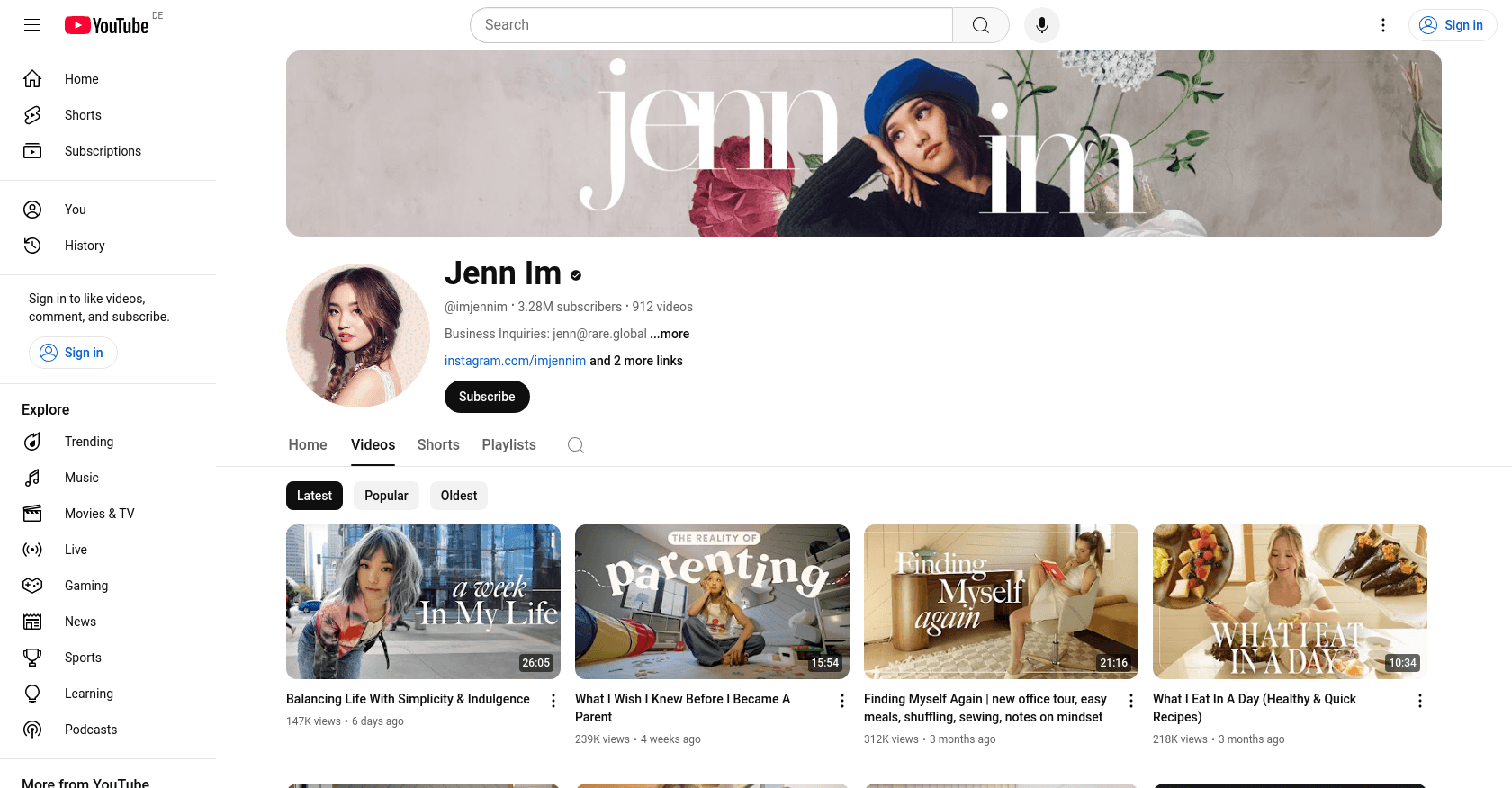
Task: Switch to the channel Shorts tab
Action: click(x=438, y=445)
